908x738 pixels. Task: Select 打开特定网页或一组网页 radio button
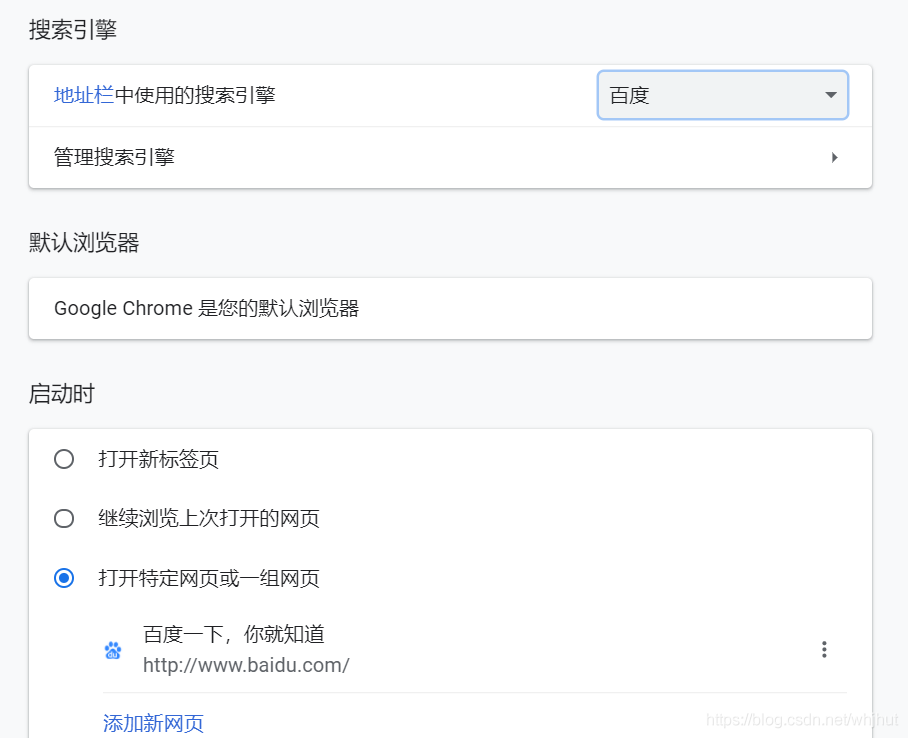(64, 578)
